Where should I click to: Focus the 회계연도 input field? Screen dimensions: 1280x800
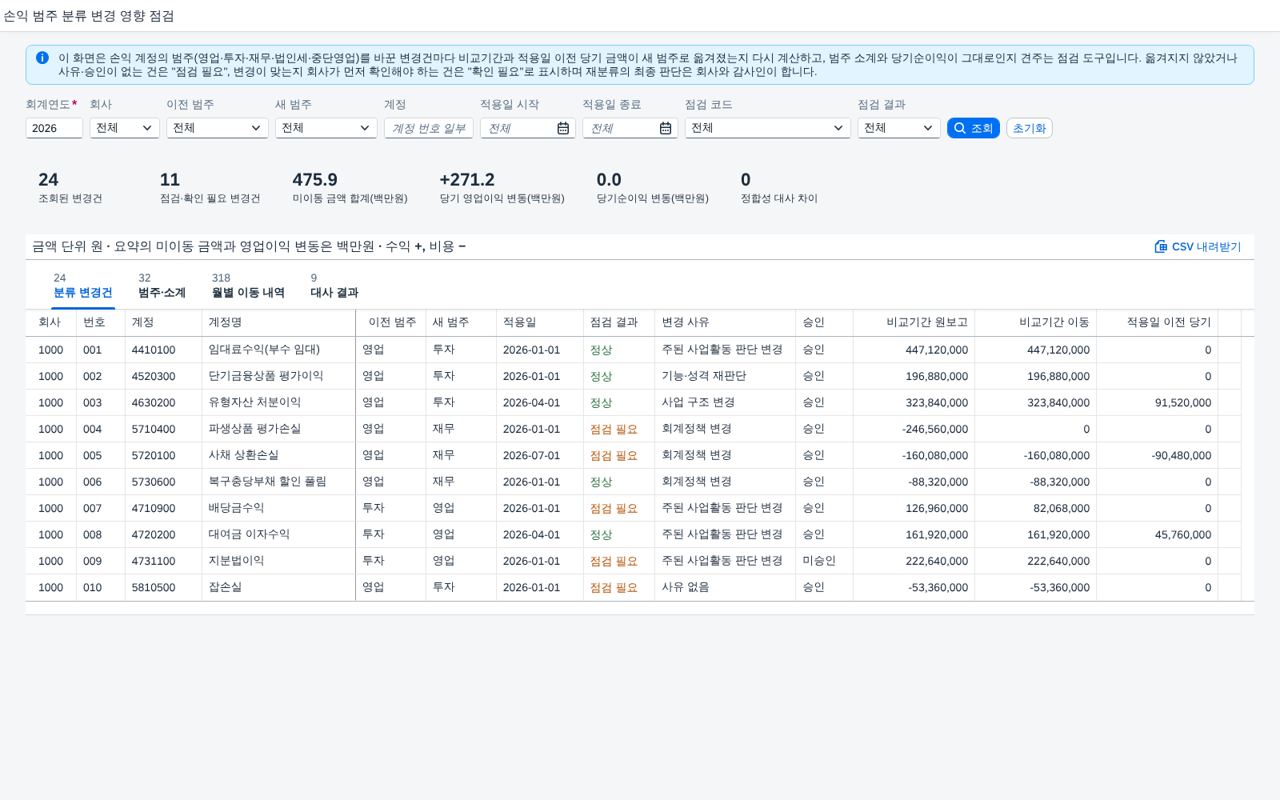(x=54, y=128)
